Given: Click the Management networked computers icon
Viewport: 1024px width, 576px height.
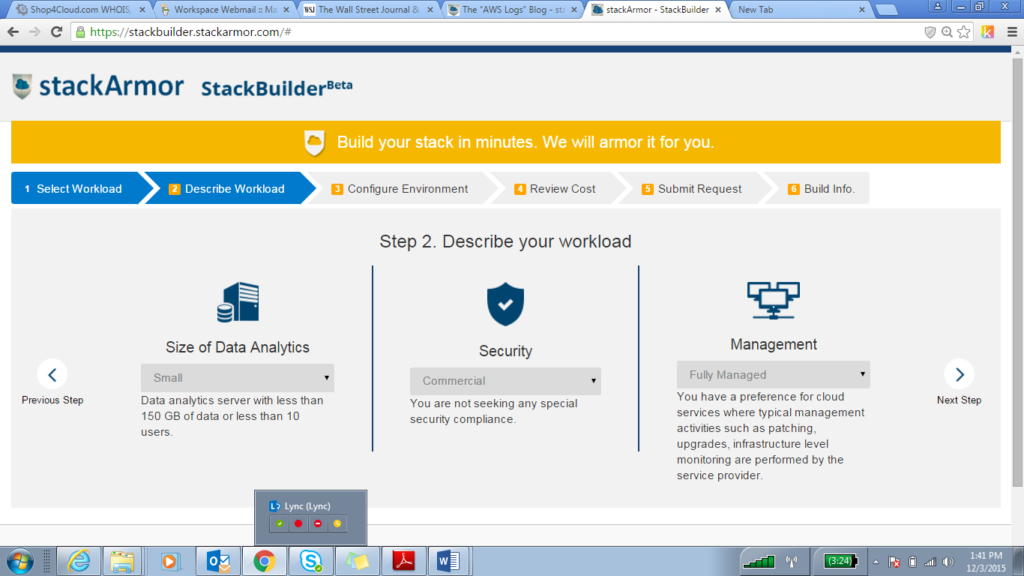Looking at the screenshot, I should click(773, 298).
